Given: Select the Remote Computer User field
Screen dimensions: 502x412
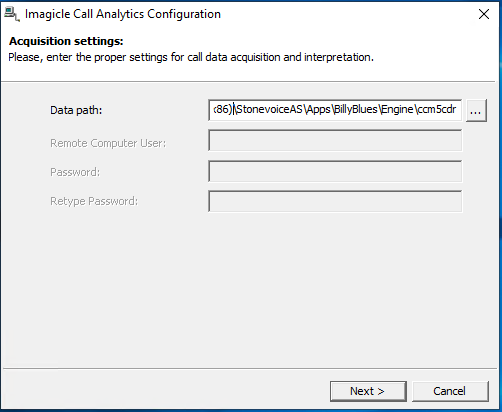Looking at the screenshot, I should pos(335,140).
